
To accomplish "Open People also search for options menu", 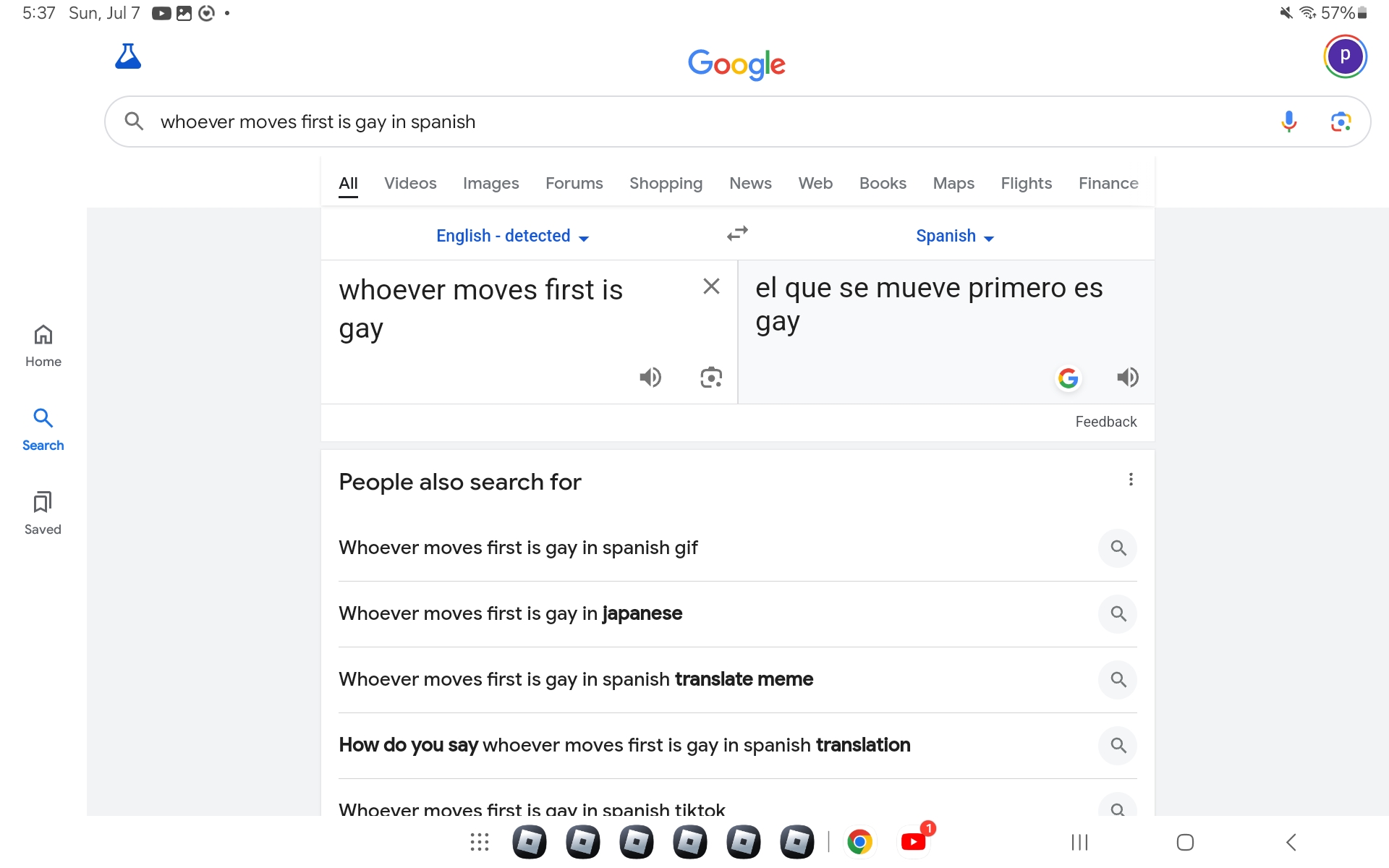I will (x=1131, y=480).
